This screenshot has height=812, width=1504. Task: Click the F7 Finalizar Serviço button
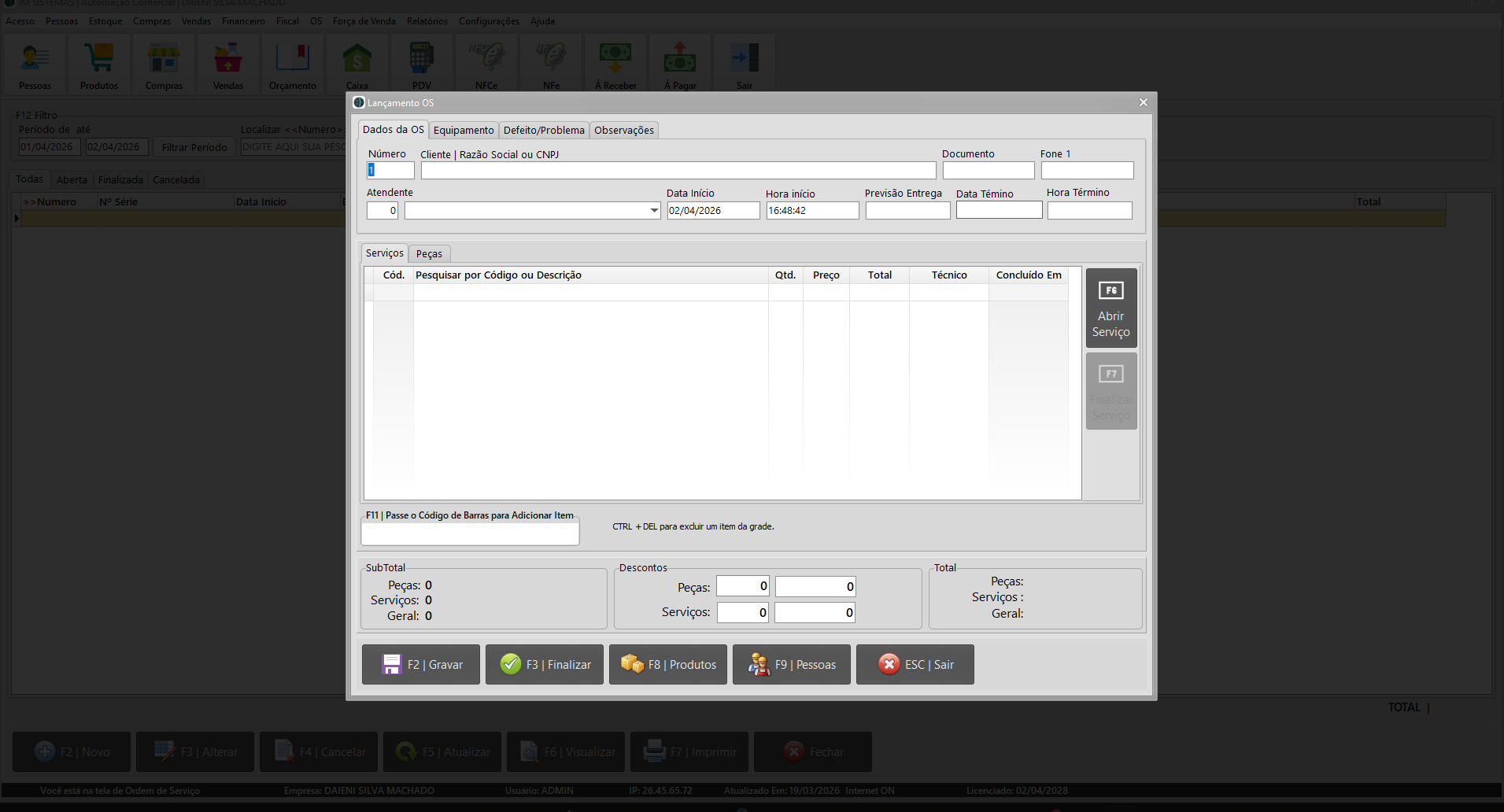1110,392
